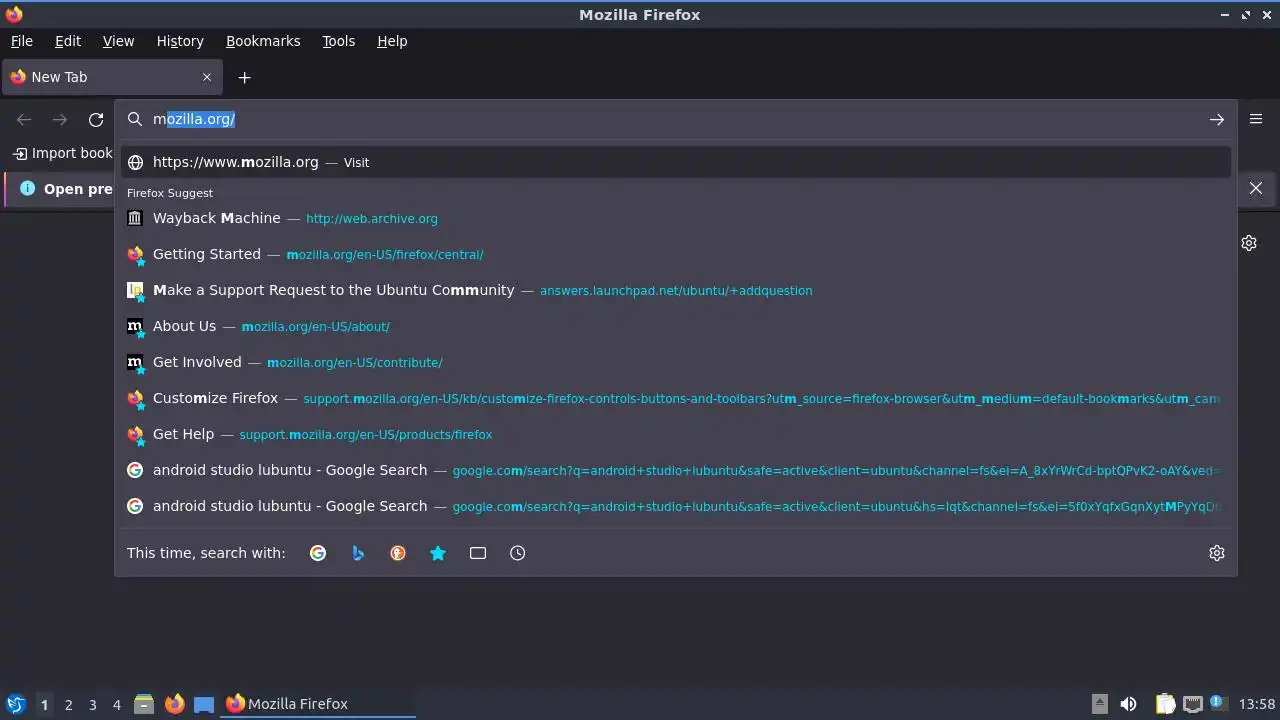Switch to workspace 3

coord(92,704)
